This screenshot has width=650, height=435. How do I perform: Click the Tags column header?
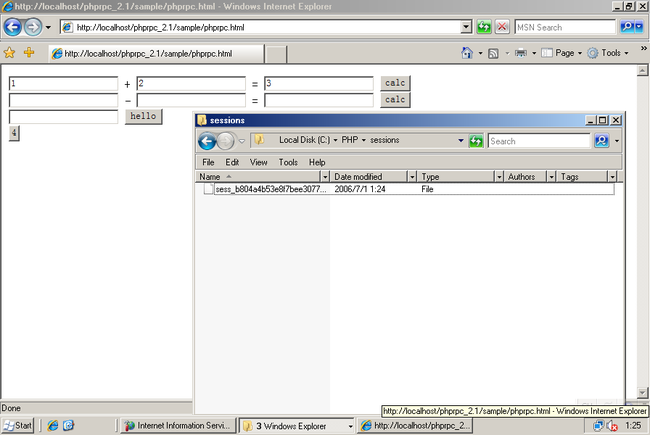point(582,177)
